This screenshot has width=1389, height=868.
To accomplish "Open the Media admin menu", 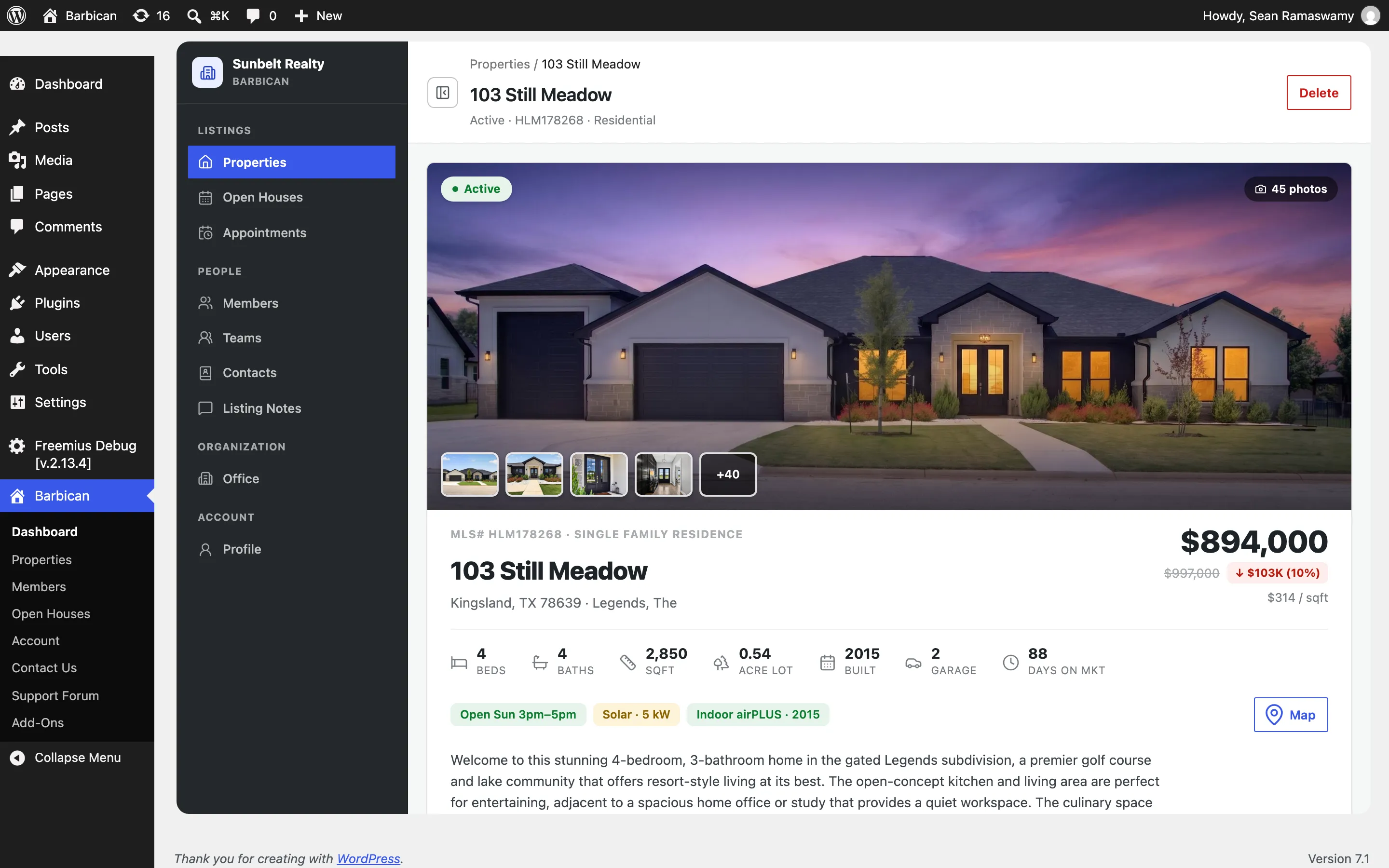I will (77, 160).
